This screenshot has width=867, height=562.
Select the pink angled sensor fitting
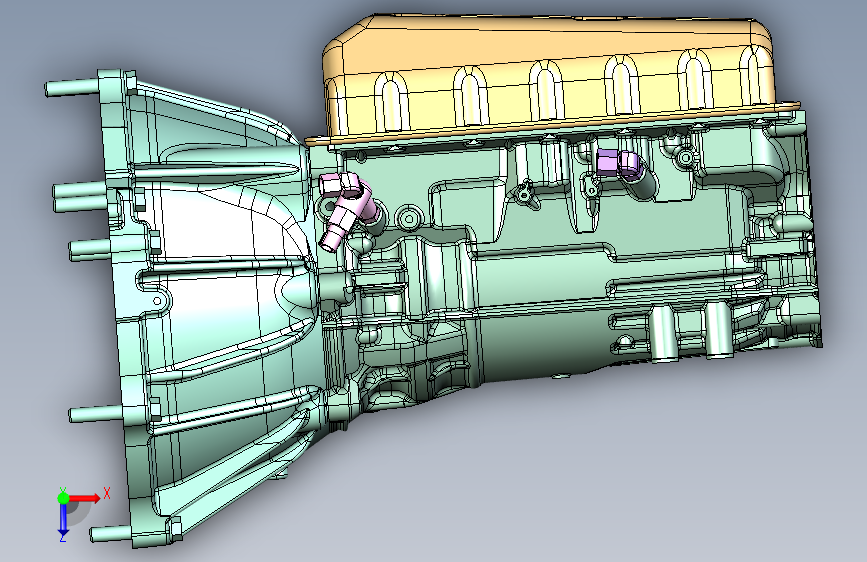coord(348,210)
